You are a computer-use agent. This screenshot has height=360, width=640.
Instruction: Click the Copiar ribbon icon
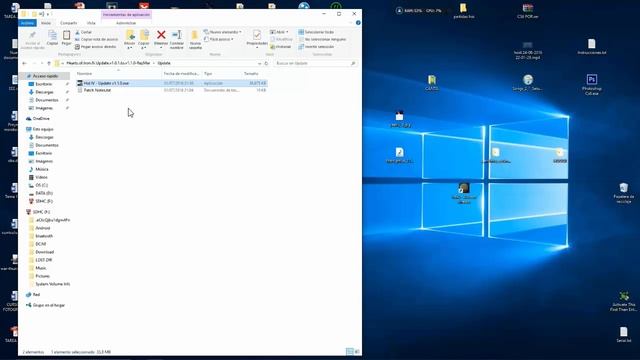52,38
